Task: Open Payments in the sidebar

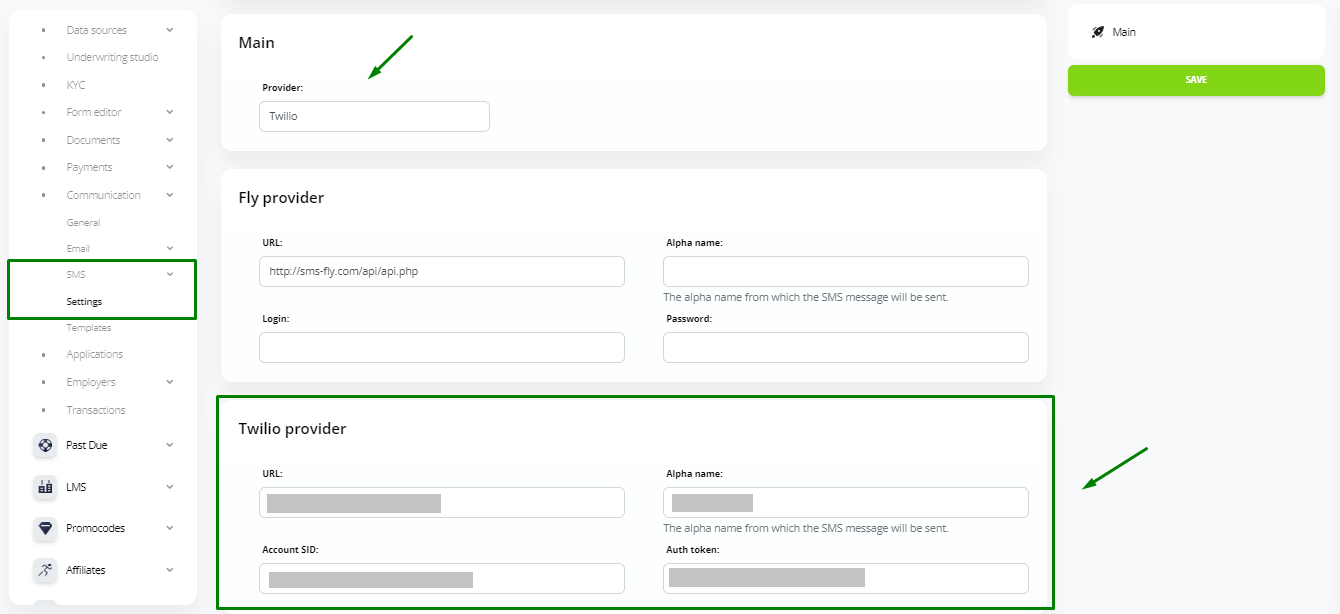Action: pos(89,167)
